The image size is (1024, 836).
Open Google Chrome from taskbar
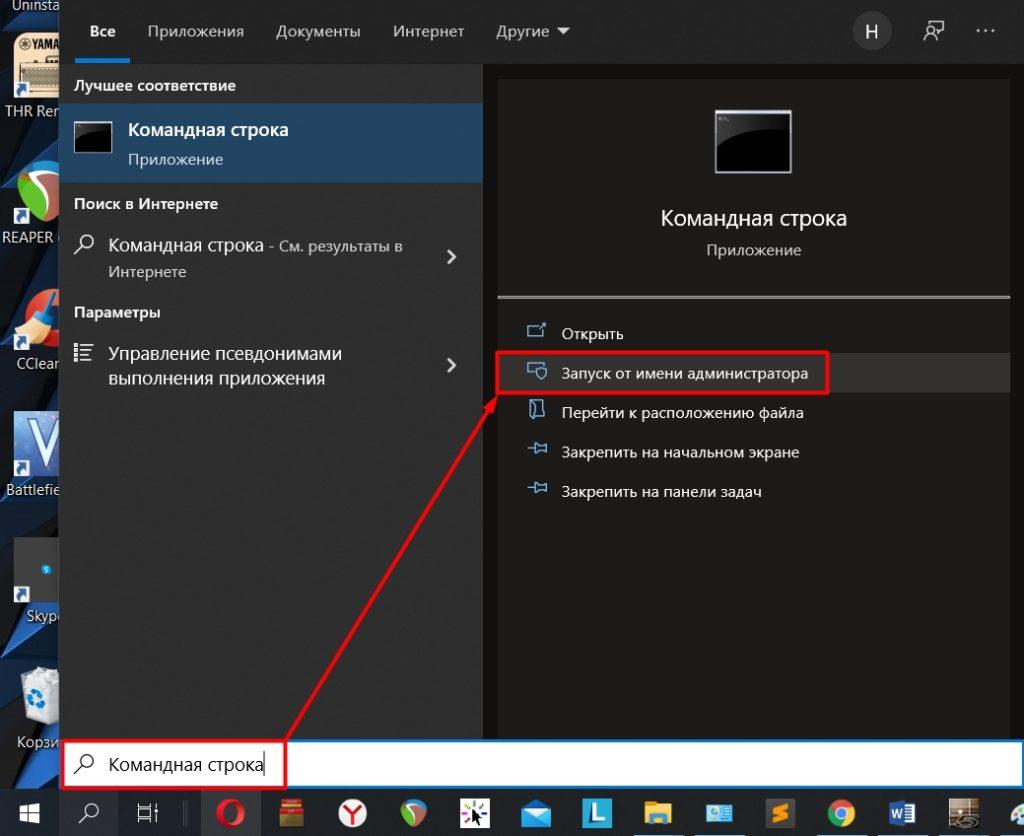pyautogui.click(x=841, y=814)
